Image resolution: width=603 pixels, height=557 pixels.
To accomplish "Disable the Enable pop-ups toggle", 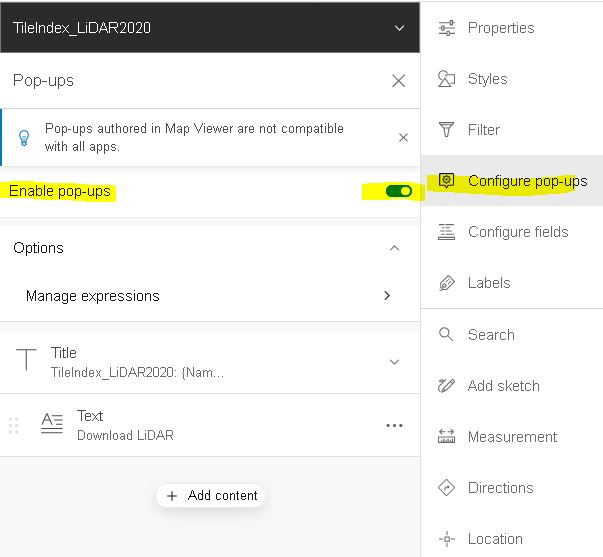I will point(398,191).
